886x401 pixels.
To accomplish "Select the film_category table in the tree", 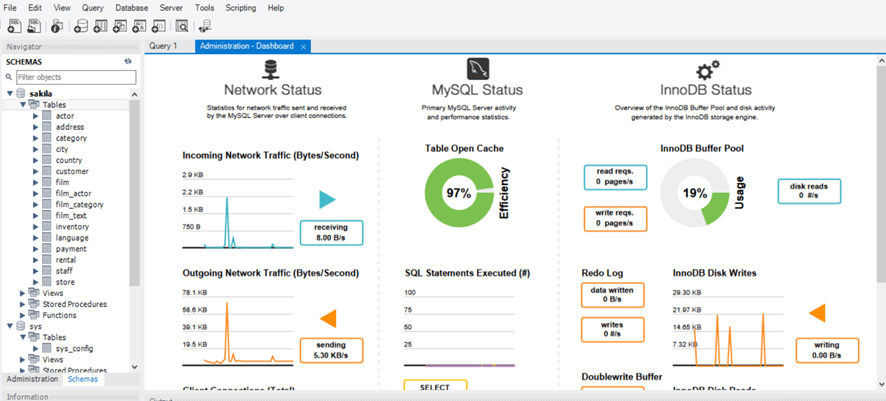I will click(x=80, y=205).
